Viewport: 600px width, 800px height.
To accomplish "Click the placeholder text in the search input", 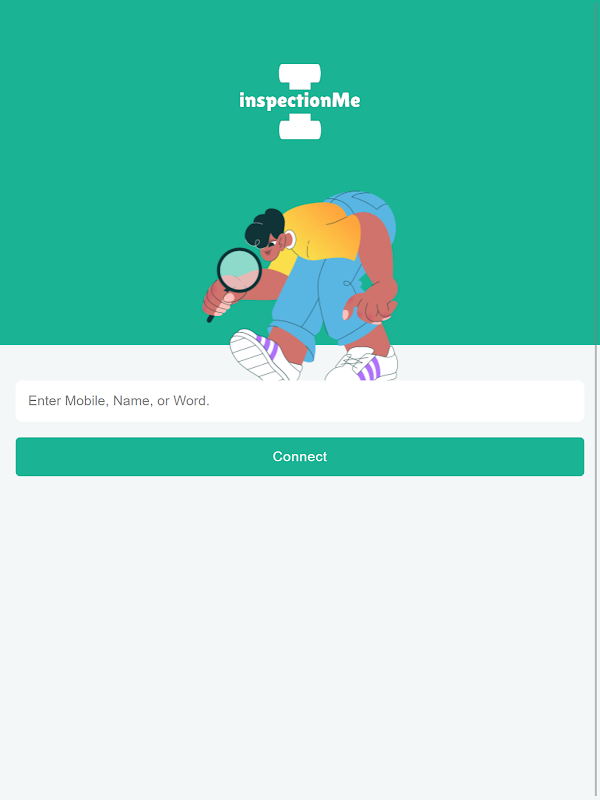I will (x=119, y=401).
